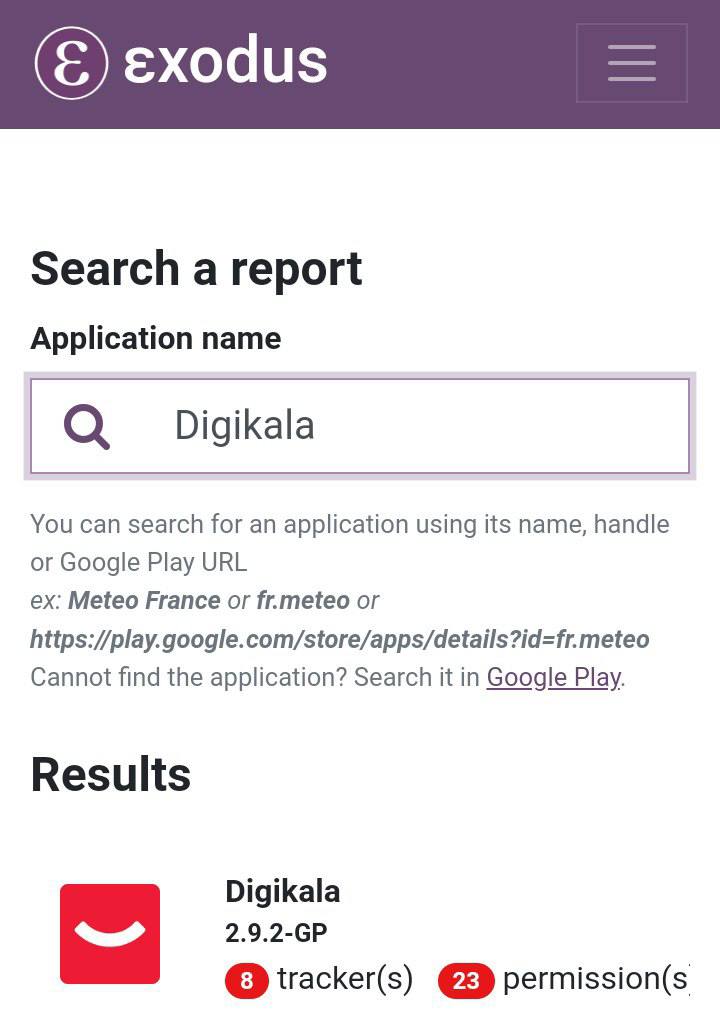
Task: Click the exodus wordmark in header
Action: (x=225, y=62)
